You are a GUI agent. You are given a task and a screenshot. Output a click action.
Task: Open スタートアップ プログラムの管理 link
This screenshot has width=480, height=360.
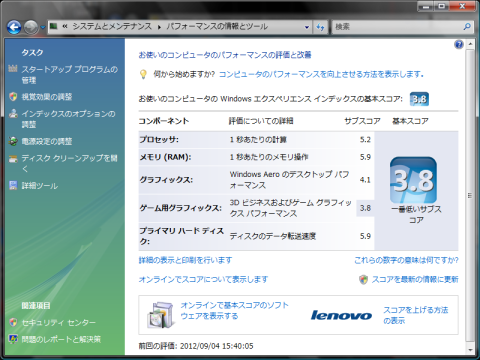point(70,75)
